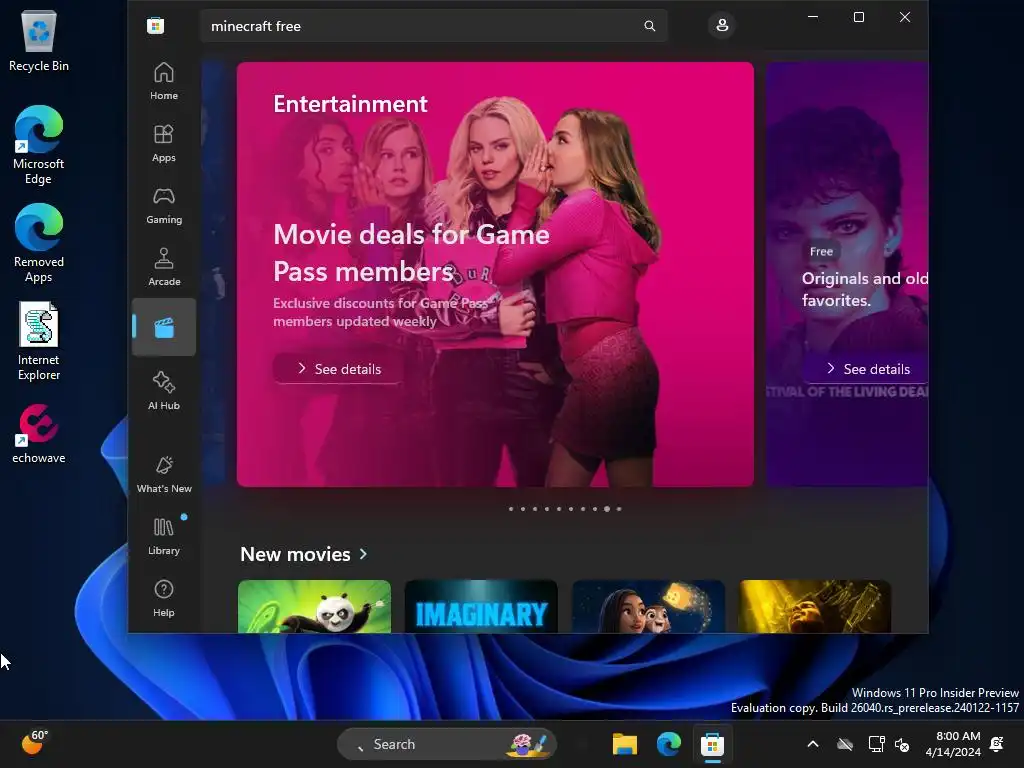Screen dimensions: 1024x768
Task: Open File Explorer from the taskbar
Action: point(624,744)
